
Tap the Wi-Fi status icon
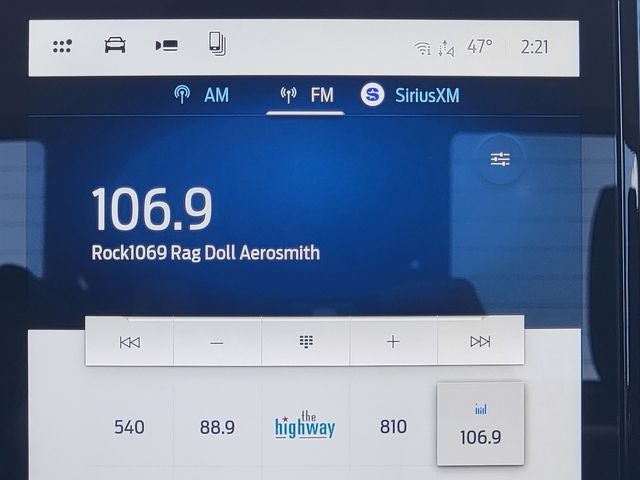[423, 48]
